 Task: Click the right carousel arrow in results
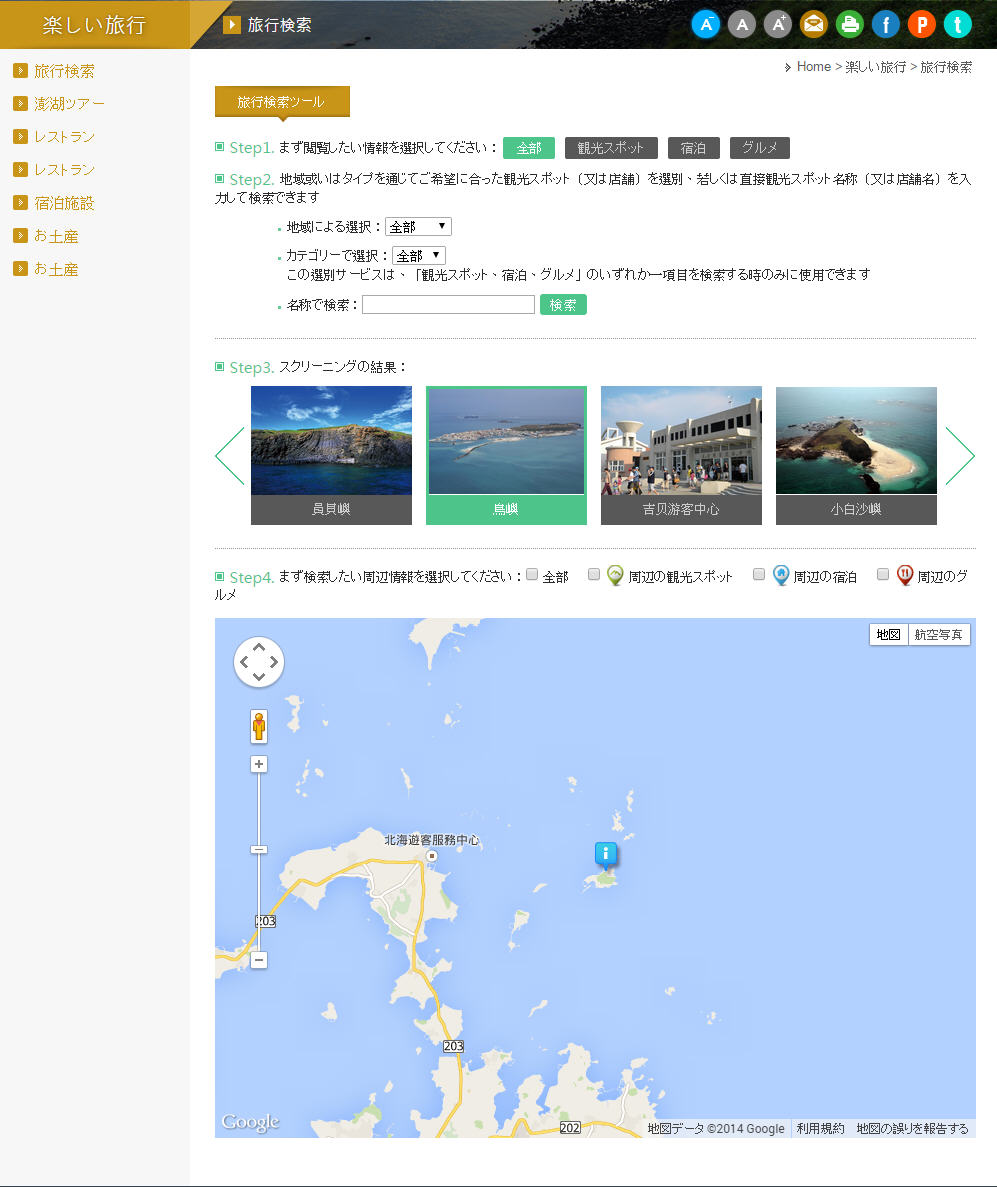pyautogui.click(x=960, y=456)
